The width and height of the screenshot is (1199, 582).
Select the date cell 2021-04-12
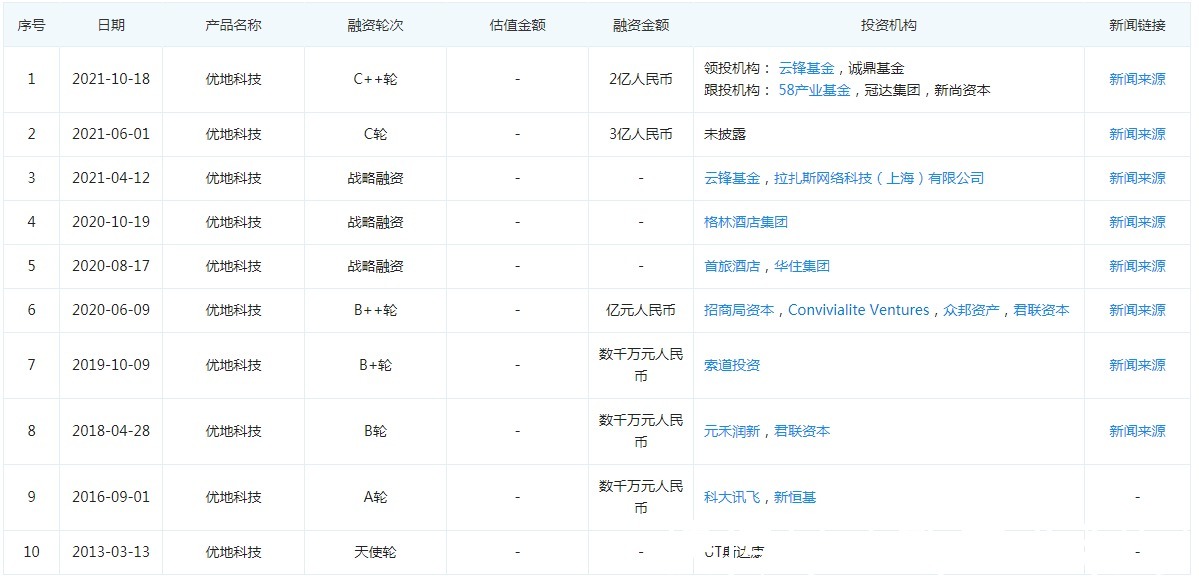[111, 178]
